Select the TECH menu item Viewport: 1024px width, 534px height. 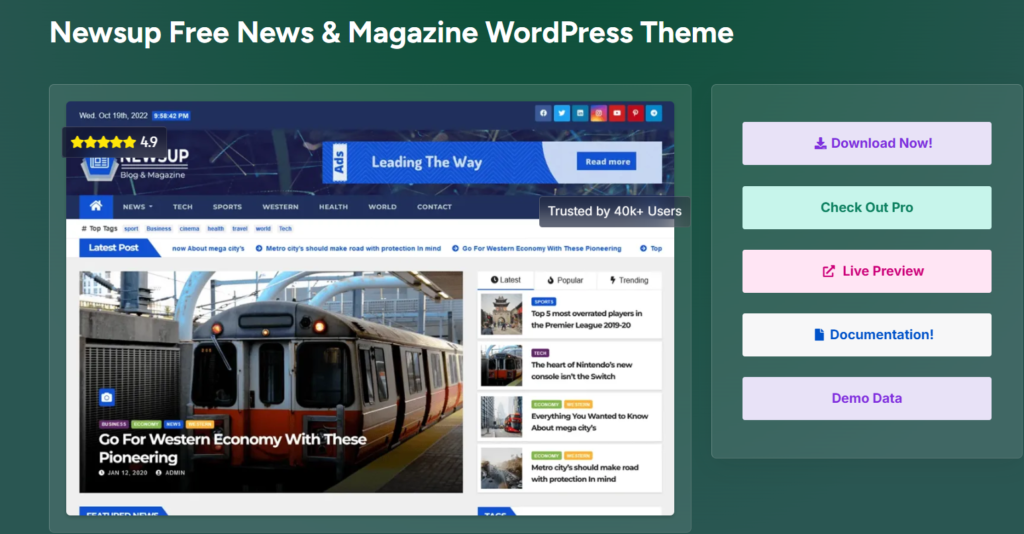coord(183,207)
